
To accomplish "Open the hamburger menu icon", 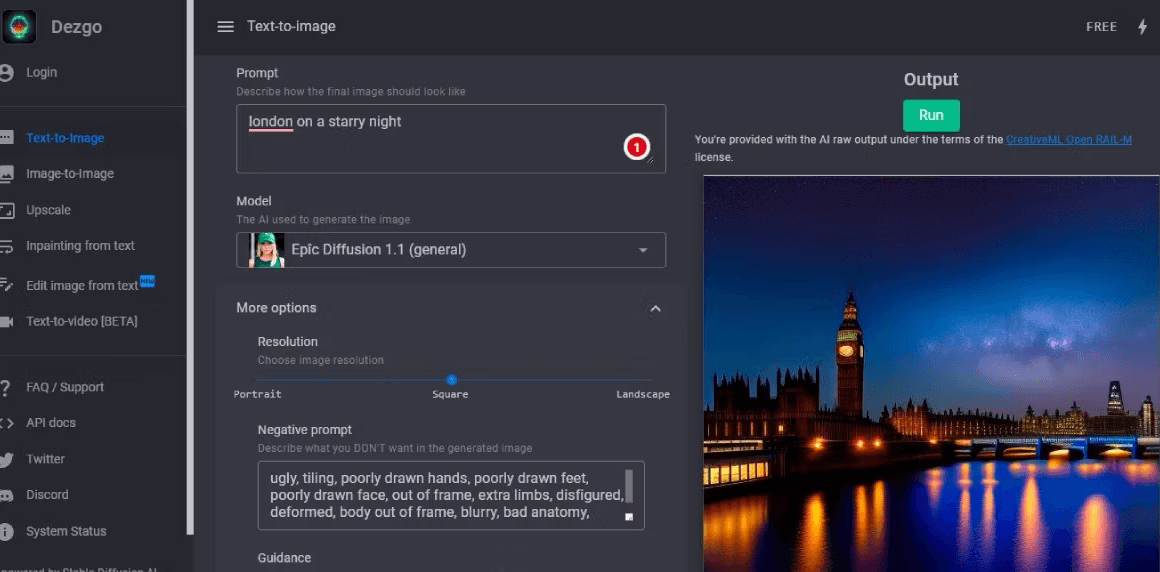I will point(226,27).
